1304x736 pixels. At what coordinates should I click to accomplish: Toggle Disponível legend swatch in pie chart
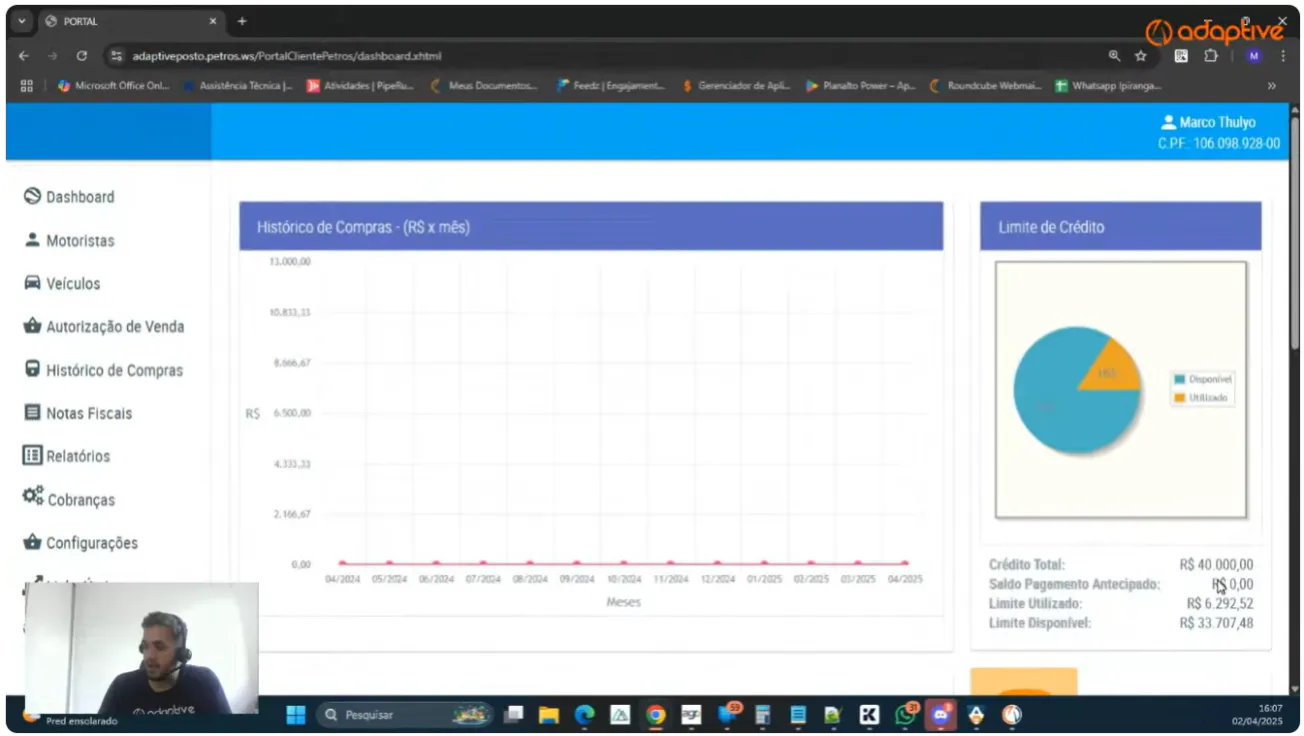tap(1179, 379)
